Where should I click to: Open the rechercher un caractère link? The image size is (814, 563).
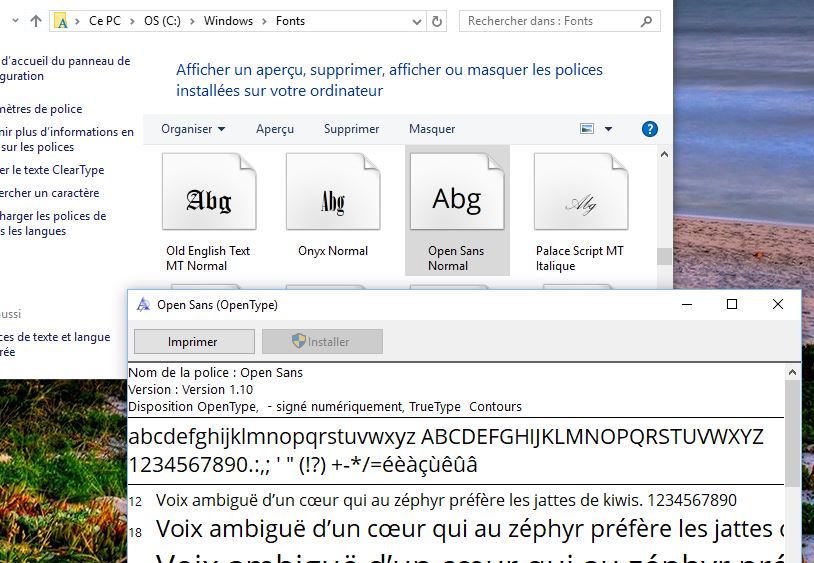(49, 193)
